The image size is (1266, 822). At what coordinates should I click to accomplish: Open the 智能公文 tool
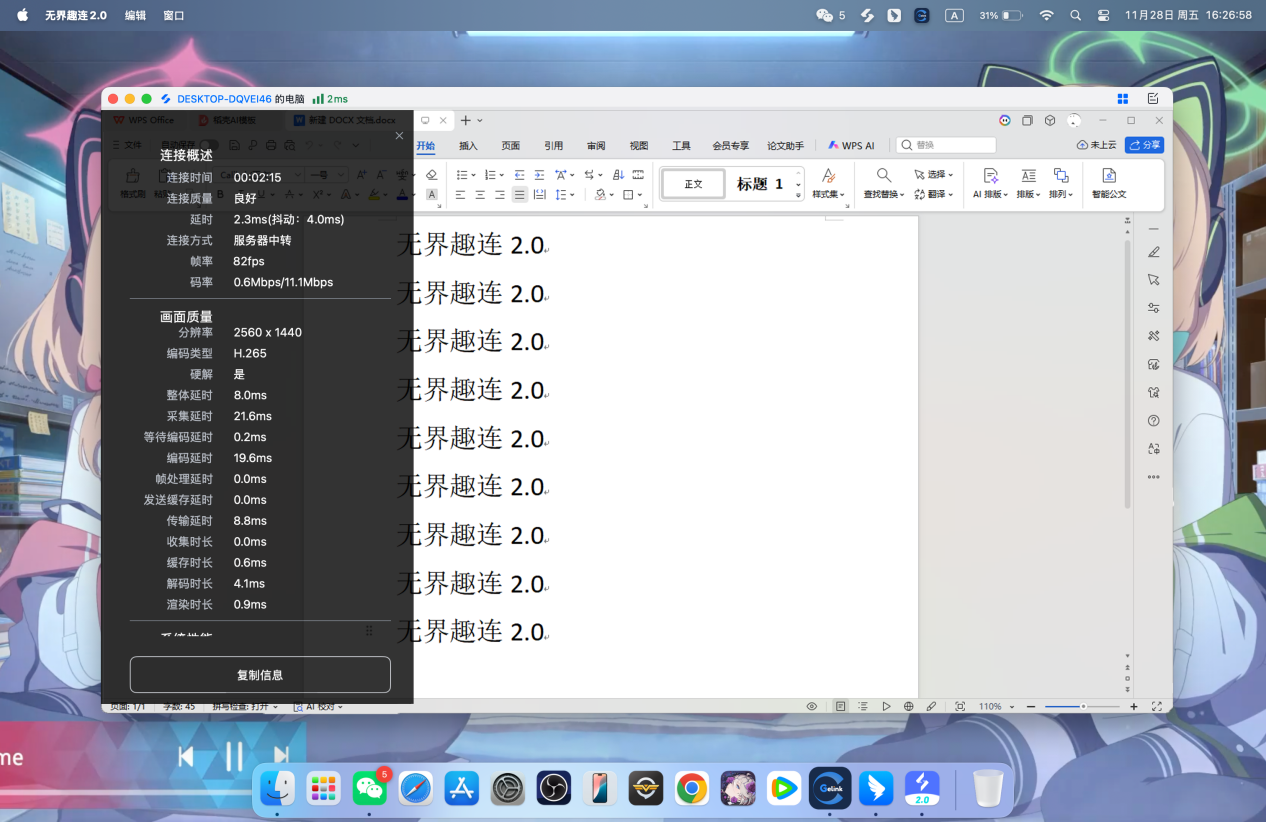tap(1109, 183)
